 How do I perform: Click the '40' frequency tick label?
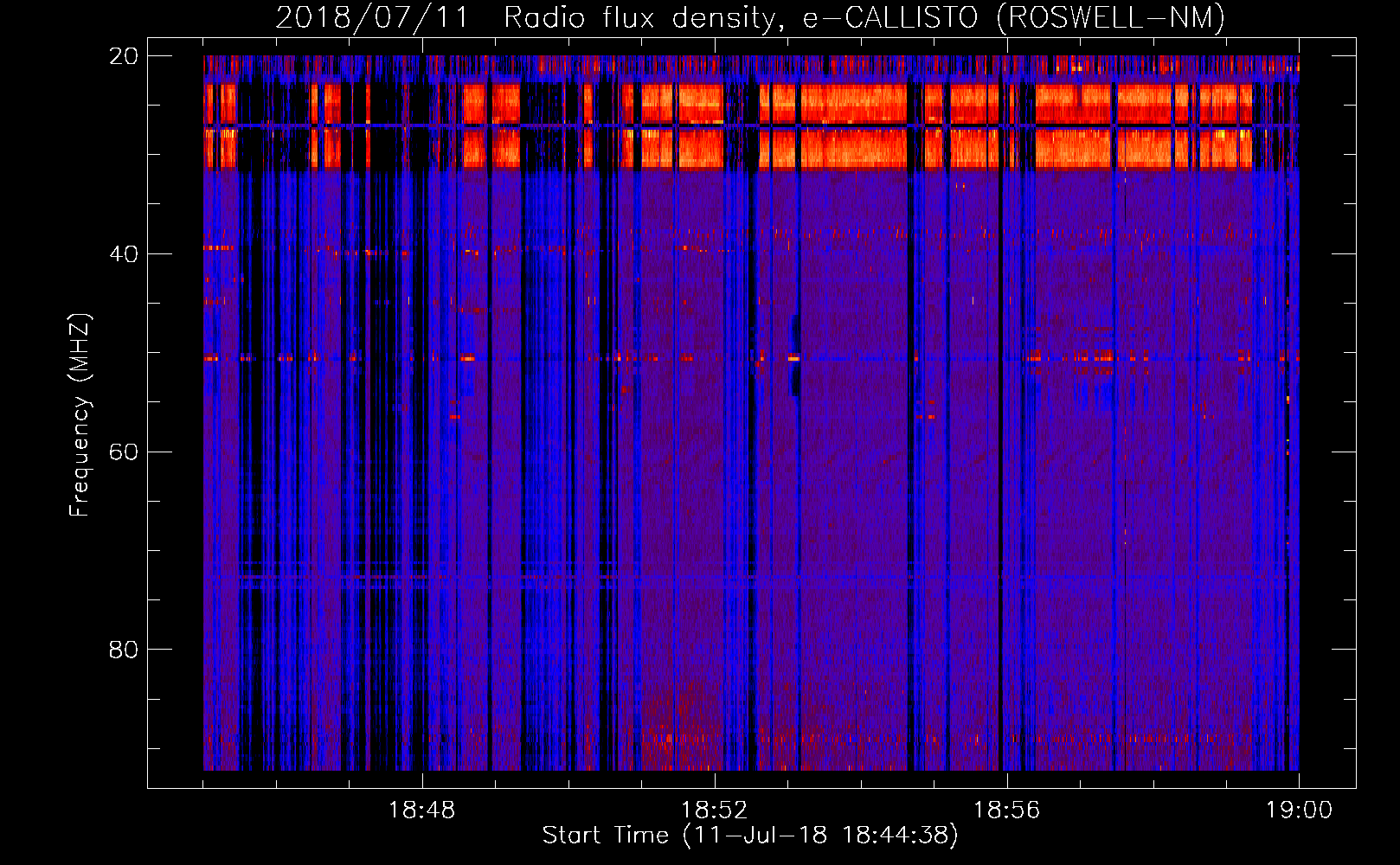[x=123, y=254]
